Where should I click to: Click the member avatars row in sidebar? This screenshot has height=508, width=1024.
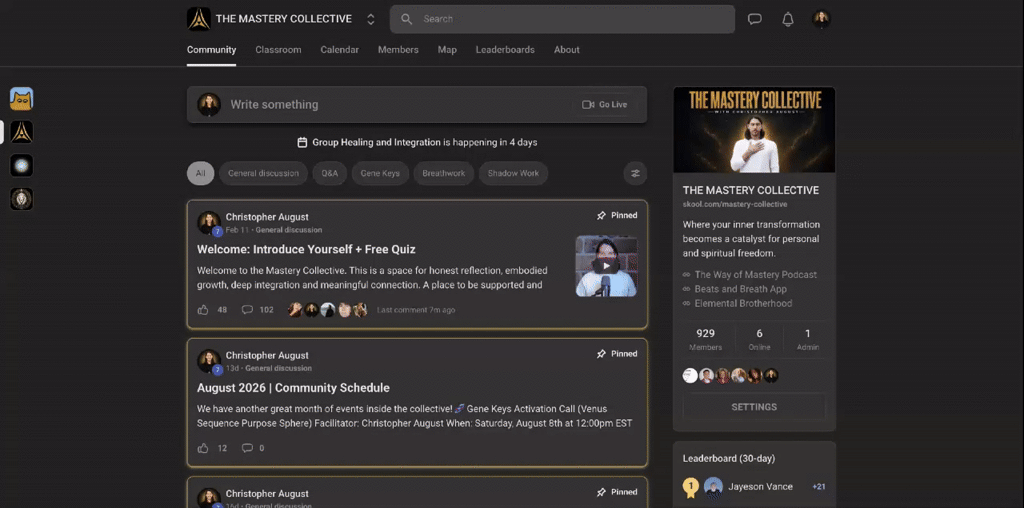click(x=731, y=375)
